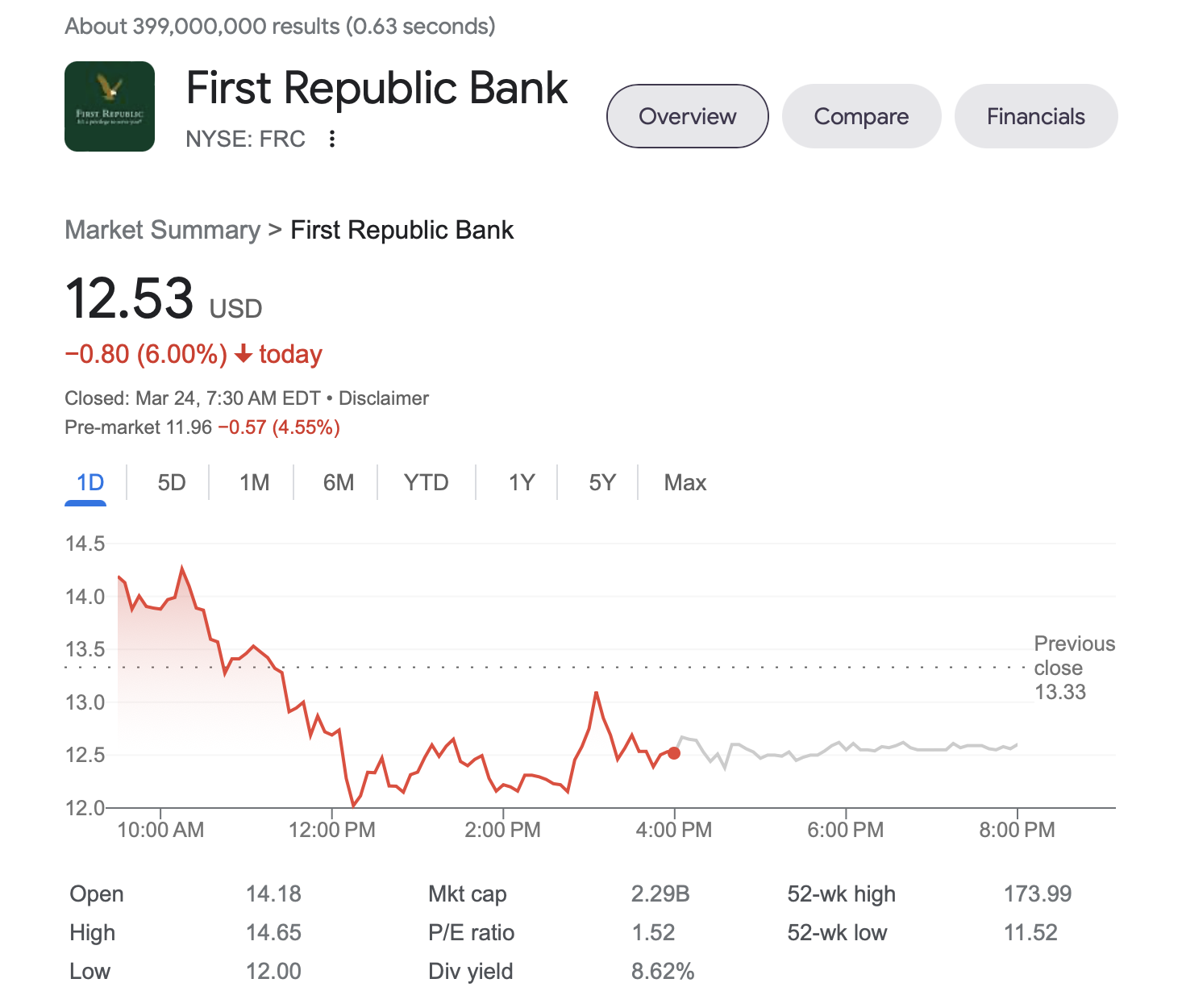Show the YTD chart range
This screenshot has height=1008, width=1182.
(427, 483)
